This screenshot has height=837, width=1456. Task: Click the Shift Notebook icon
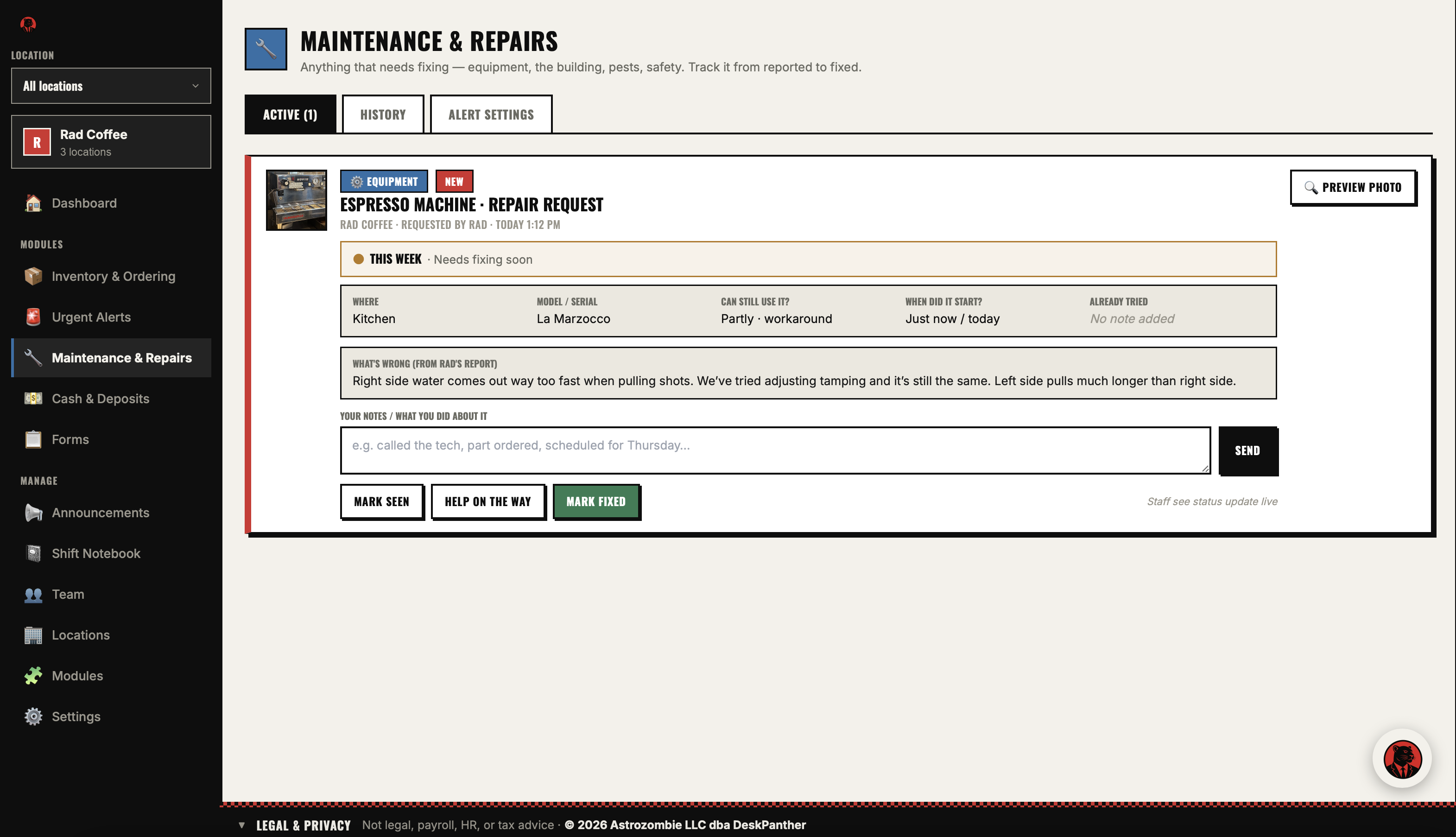tap(33, 553)
